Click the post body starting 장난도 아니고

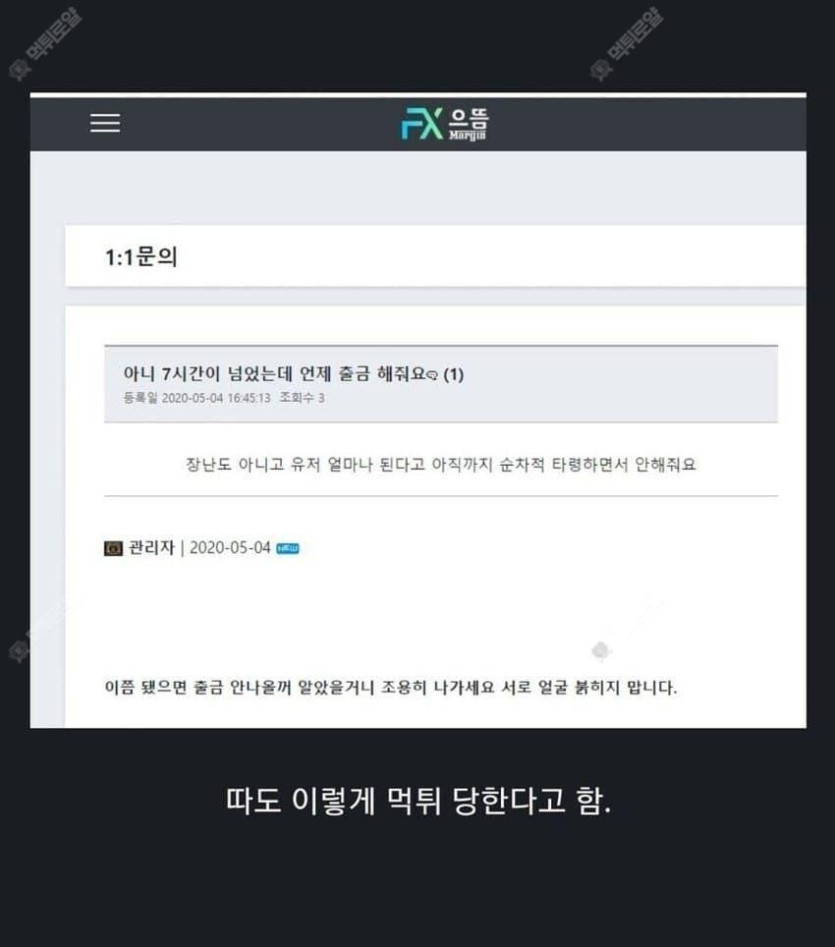[441, 464]
